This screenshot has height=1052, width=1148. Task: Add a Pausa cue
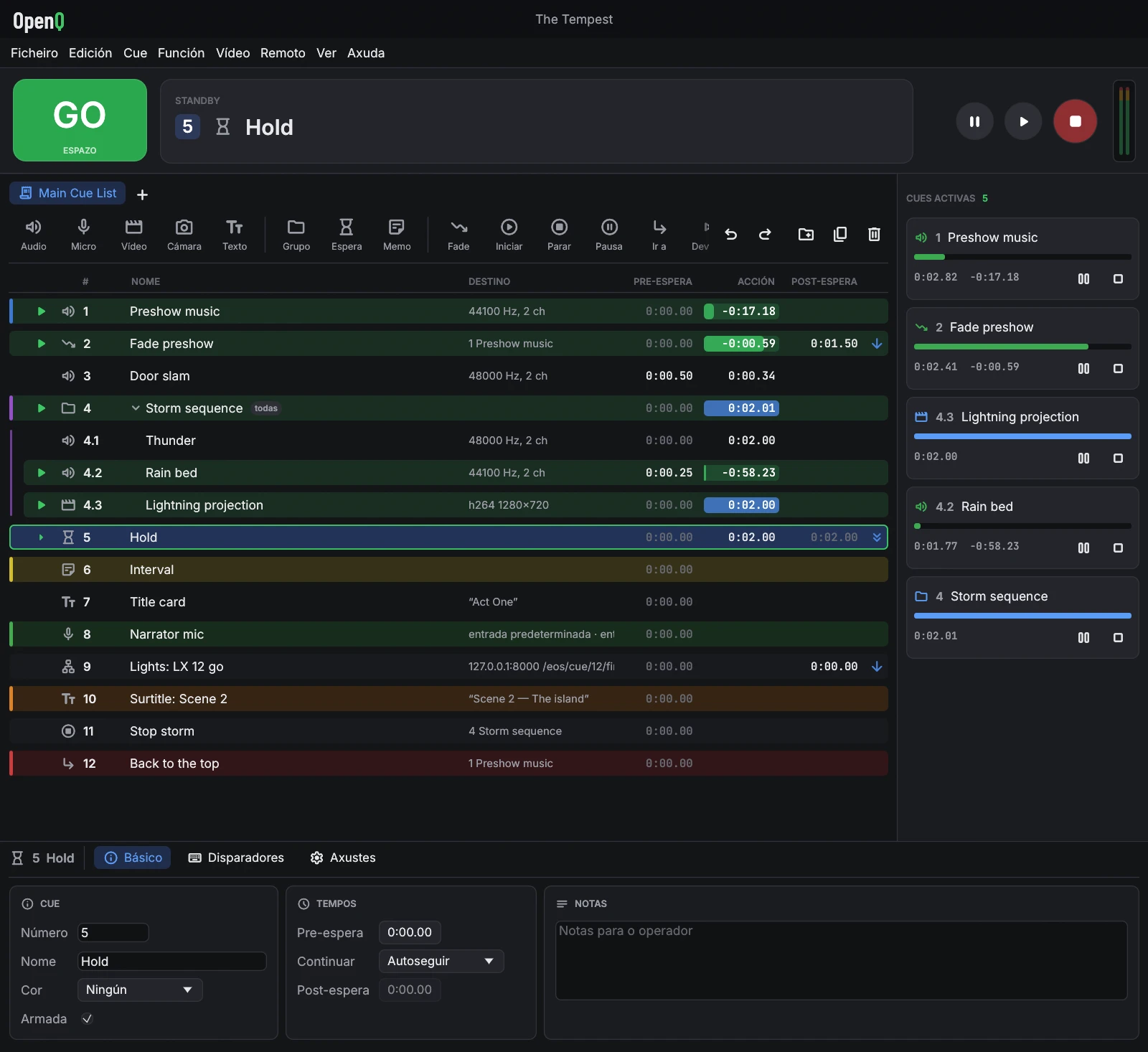[609, 235]
